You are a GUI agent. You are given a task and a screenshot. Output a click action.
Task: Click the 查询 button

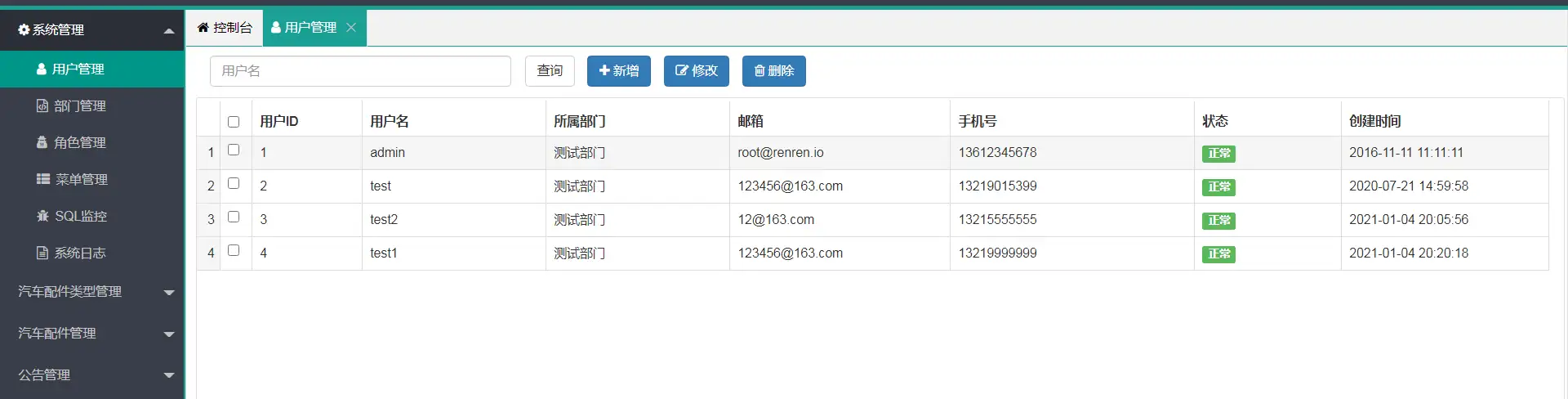click(x=550, y=70)
